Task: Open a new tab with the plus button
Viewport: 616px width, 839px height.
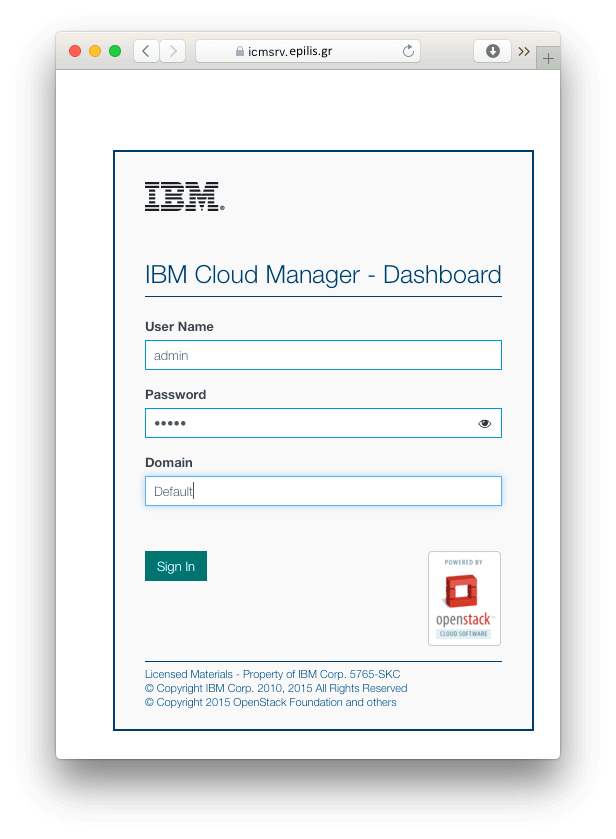Action: coord(547,58)
